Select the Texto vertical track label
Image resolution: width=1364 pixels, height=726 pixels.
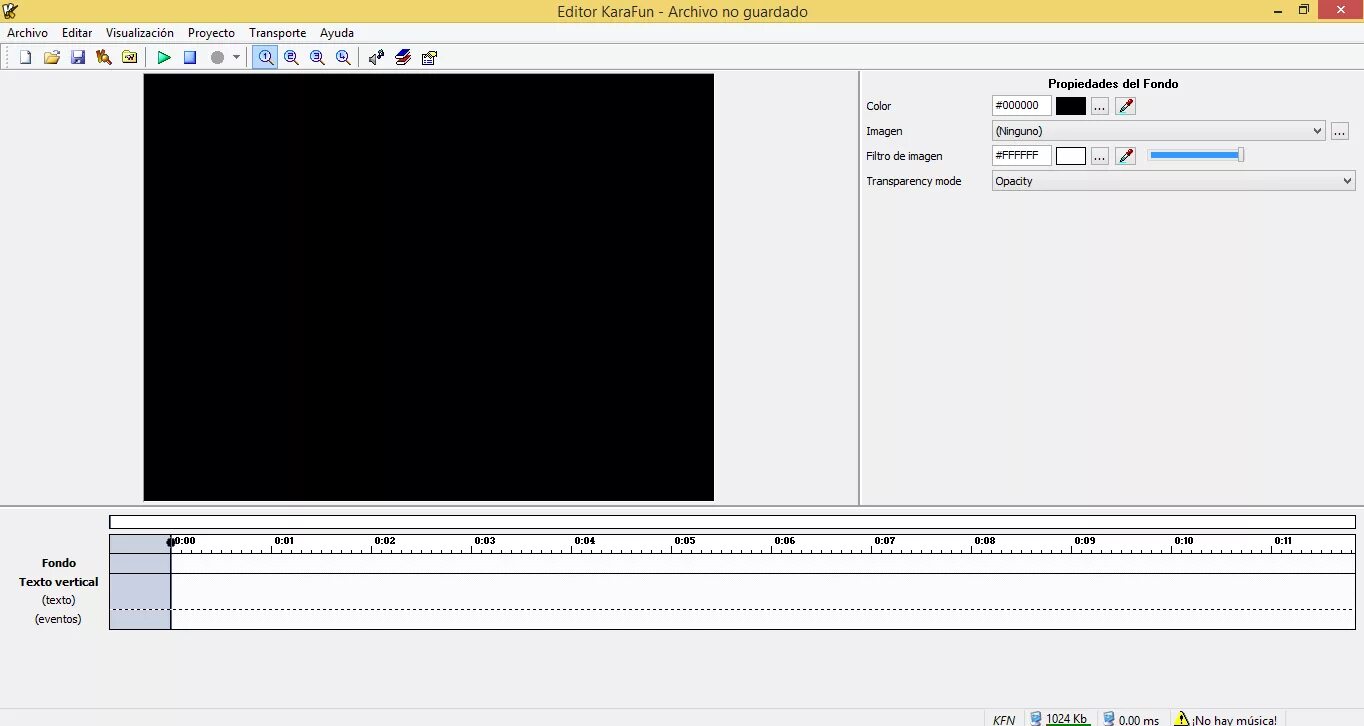click(59, 582)
